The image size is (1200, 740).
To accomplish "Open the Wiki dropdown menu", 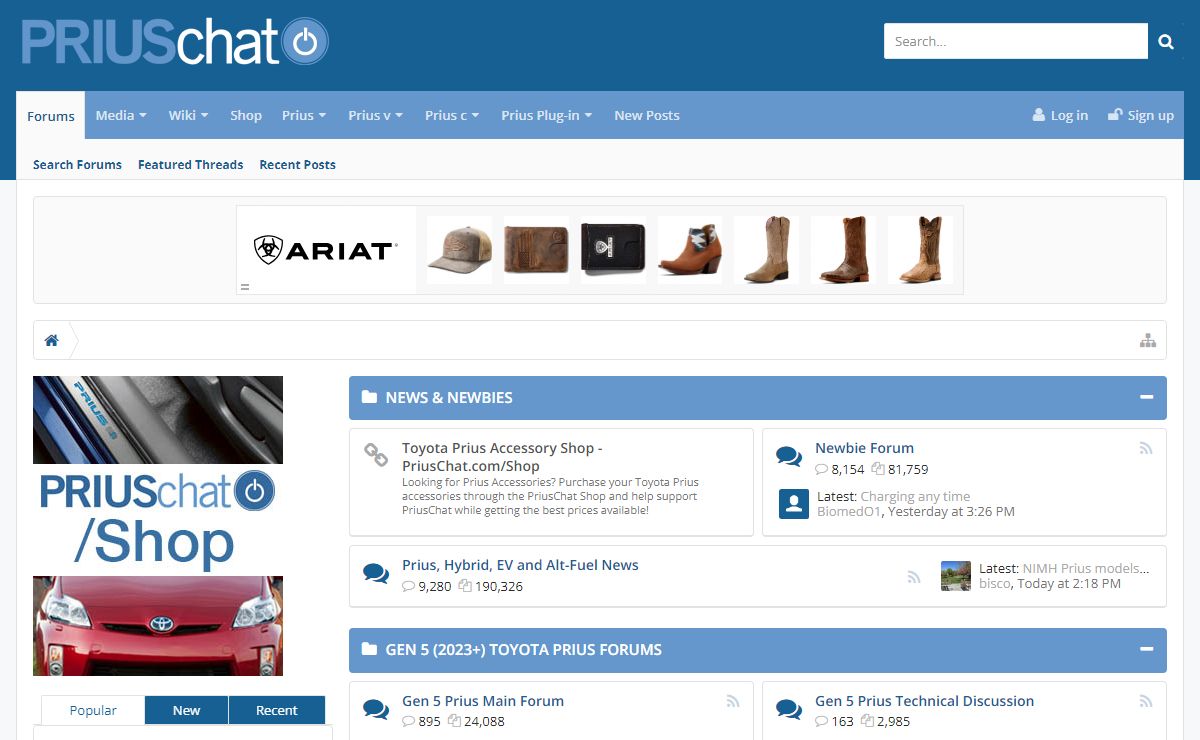I will tap(188, 115).
